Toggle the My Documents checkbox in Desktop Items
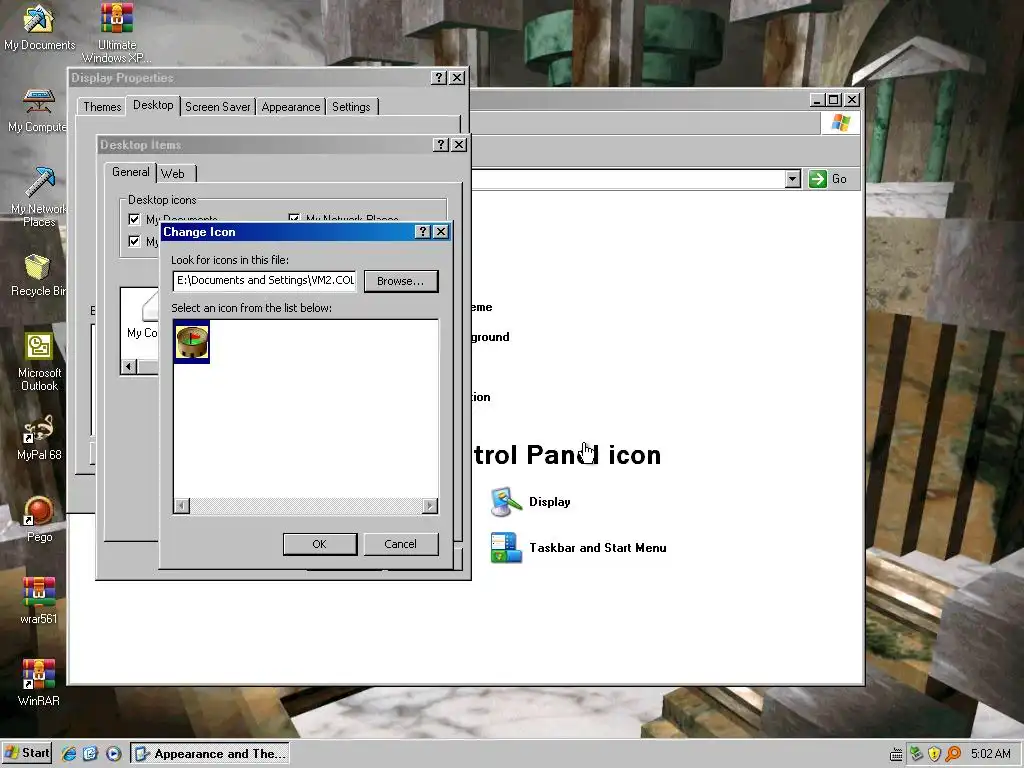Image resolution: width=1024 pixels, height=768 pixels. point(135,219)
